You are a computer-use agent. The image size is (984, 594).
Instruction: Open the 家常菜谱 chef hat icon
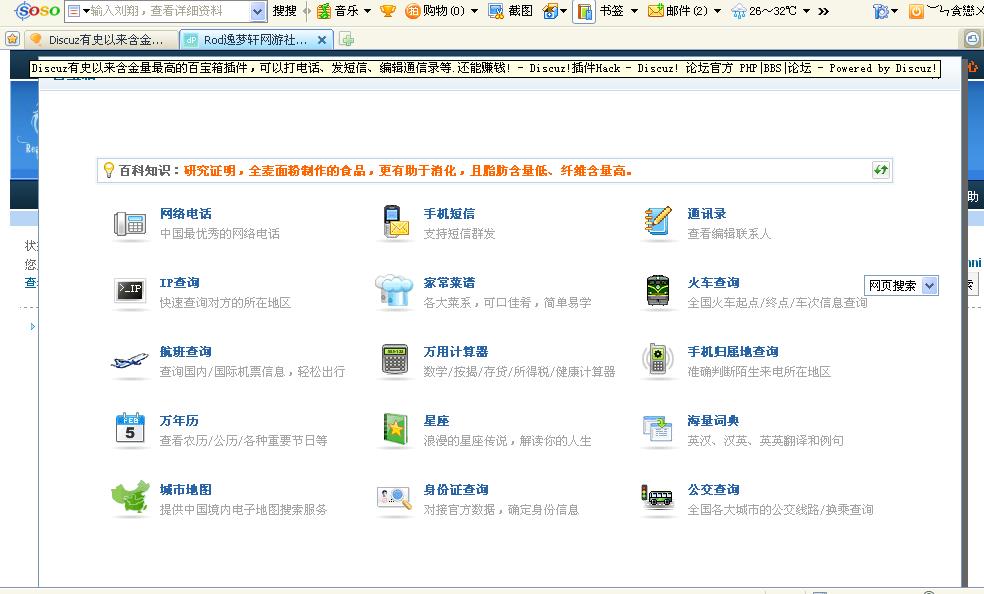pos(394,290)
